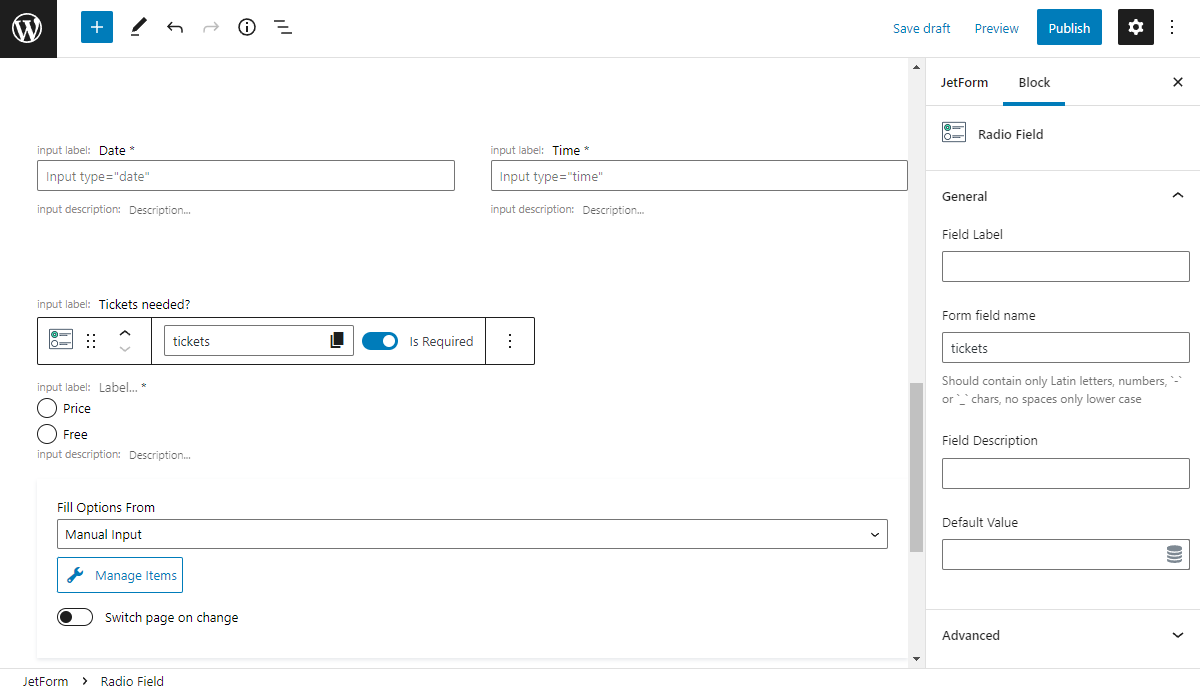Disable the Is Required toggle
This screenshot has height=690, width=1200.
[x=380, y=340]
